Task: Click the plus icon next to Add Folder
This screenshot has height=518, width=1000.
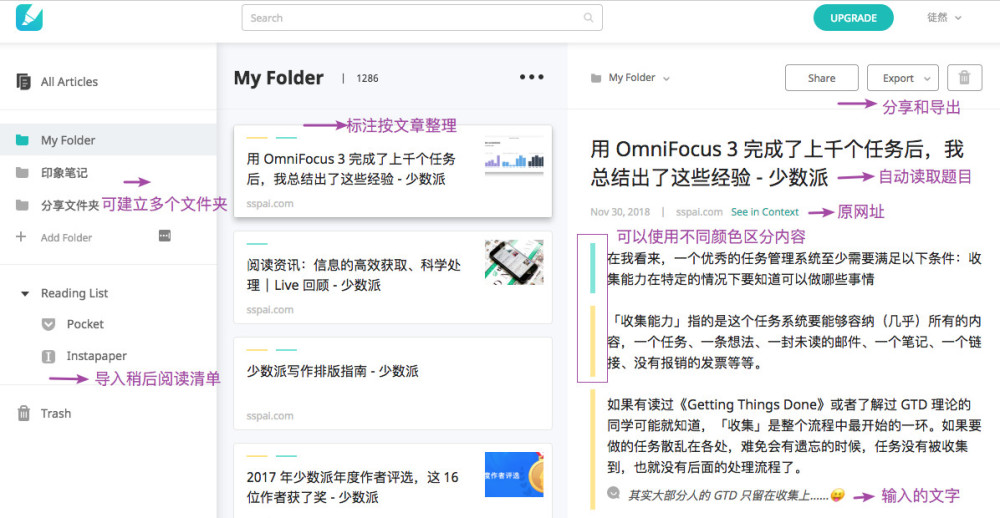Action: pos(21,237)
